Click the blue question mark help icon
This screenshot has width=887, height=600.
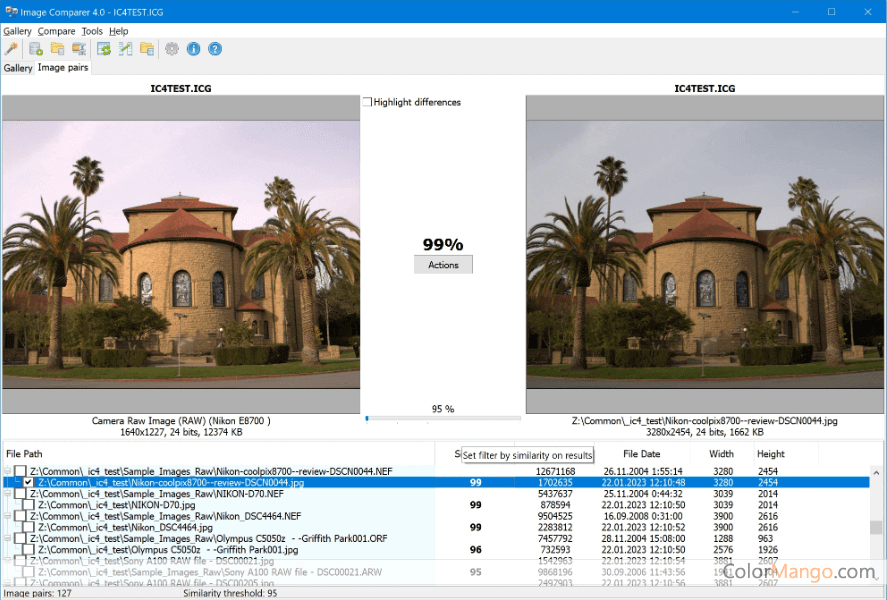(215, 49)
